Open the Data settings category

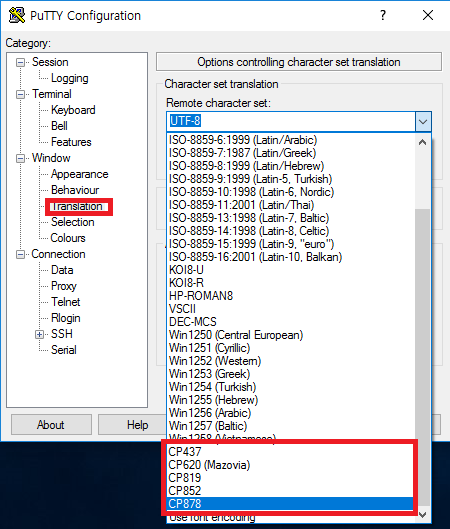click(x=62, y=270)
